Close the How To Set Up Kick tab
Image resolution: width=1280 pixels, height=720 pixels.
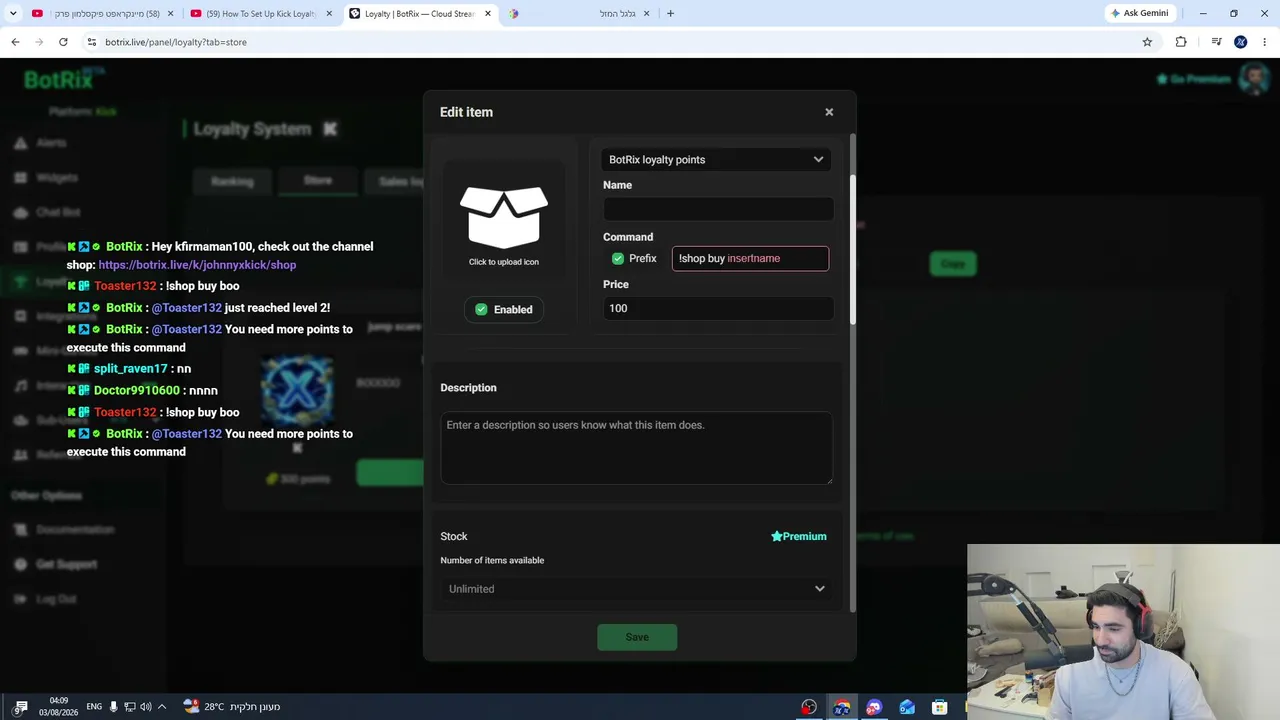(329, 14)
